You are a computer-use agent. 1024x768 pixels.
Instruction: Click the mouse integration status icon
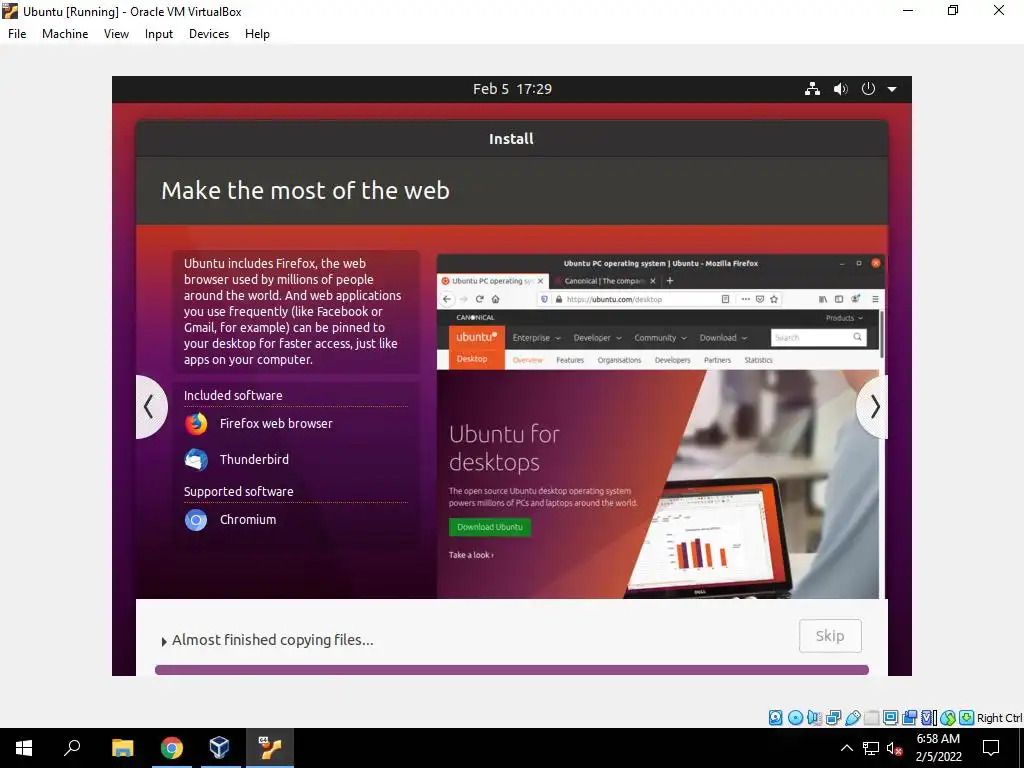[x=948, y=718]
